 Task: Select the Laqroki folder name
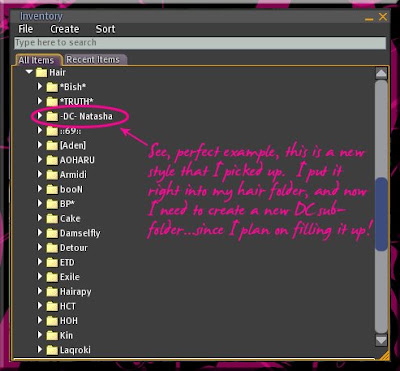tap(75, 350)
